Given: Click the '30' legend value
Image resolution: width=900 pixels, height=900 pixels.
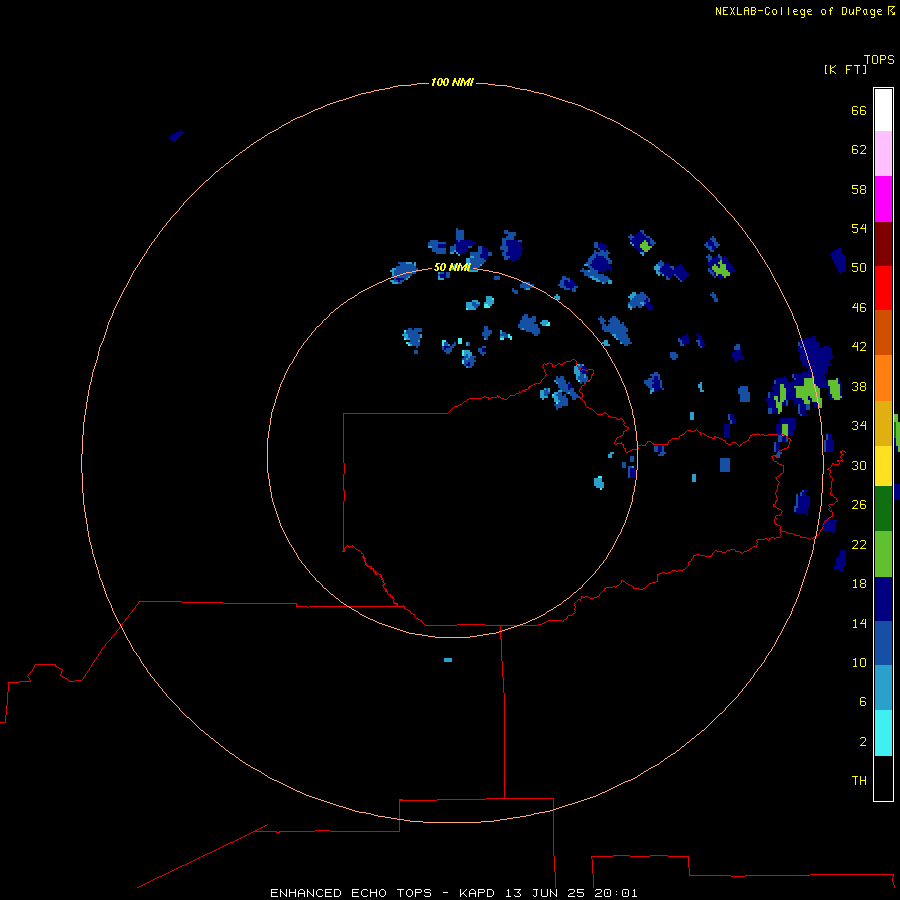Looking at the screenshot, I should 859,465.
